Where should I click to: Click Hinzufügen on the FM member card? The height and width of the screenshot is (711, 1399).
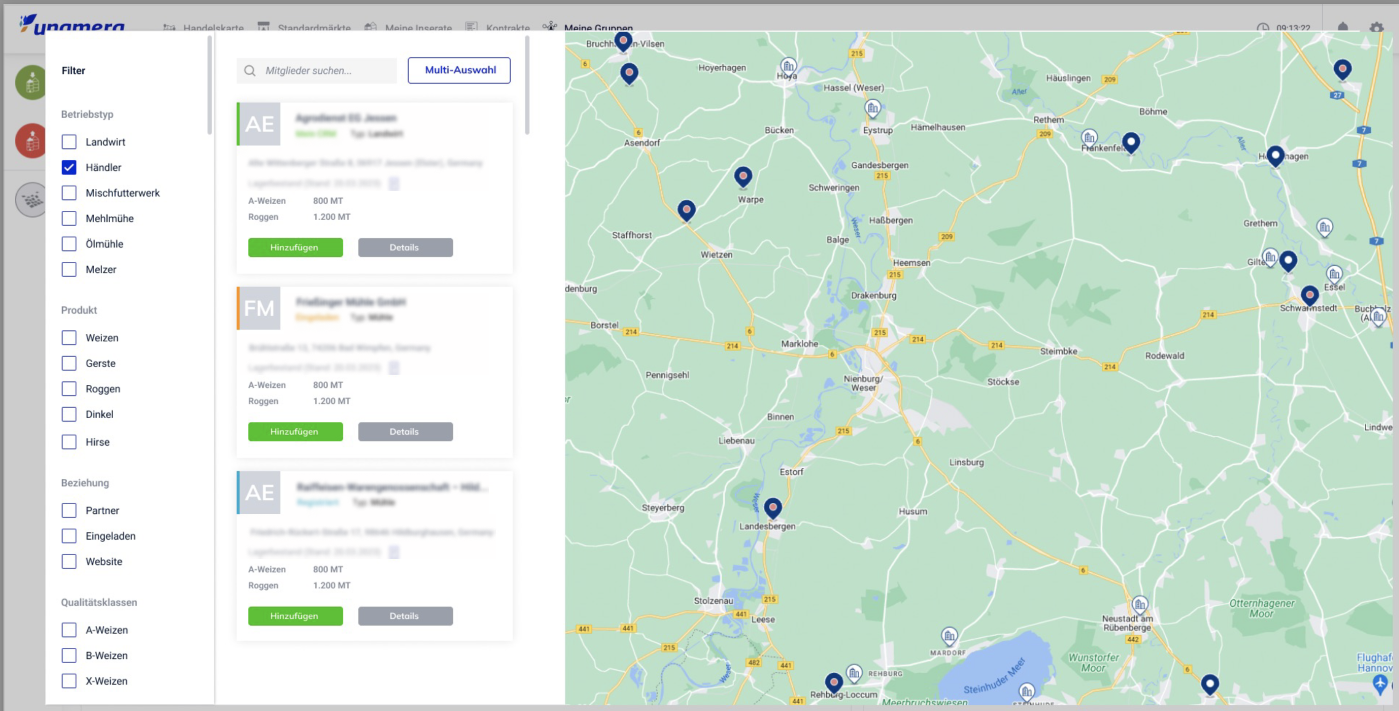(295, 432)
